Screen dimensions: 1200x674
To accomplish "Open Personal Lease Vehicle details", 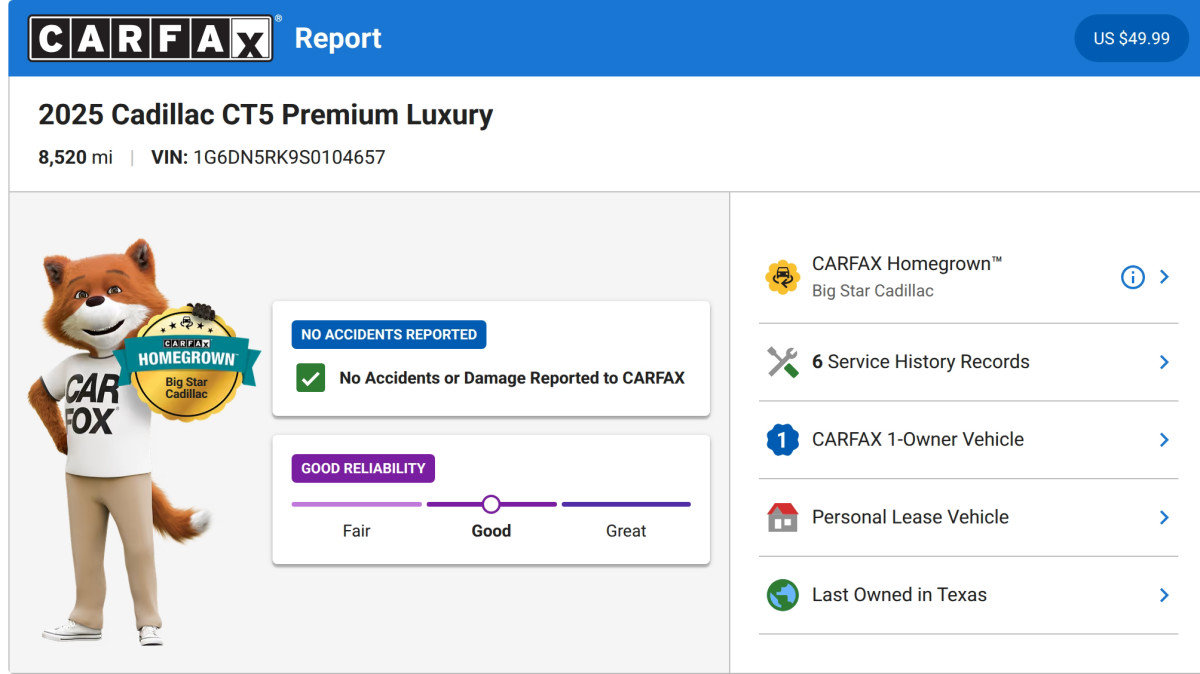I will [968, 517].
